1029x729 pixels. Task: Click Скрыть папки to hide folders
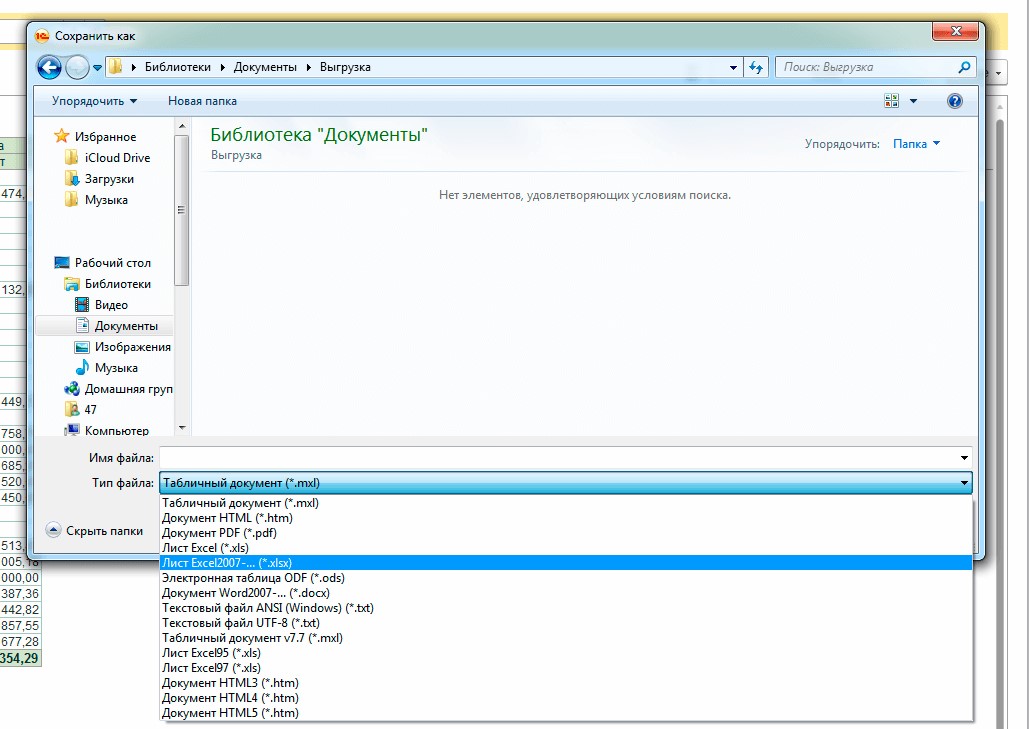[95, 531]
